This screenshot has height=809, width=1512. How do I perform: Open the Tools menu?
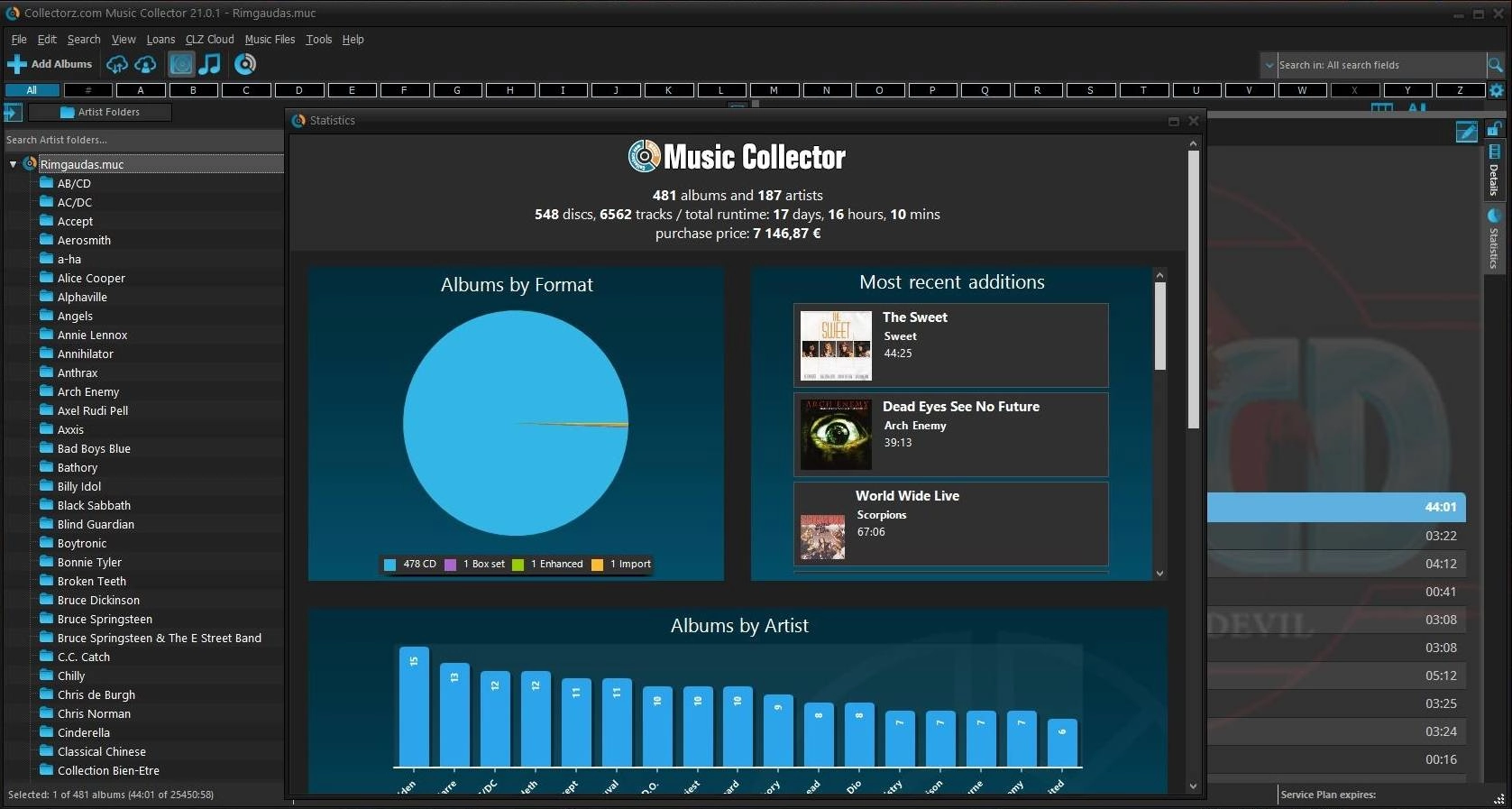(x=318, y=40)
